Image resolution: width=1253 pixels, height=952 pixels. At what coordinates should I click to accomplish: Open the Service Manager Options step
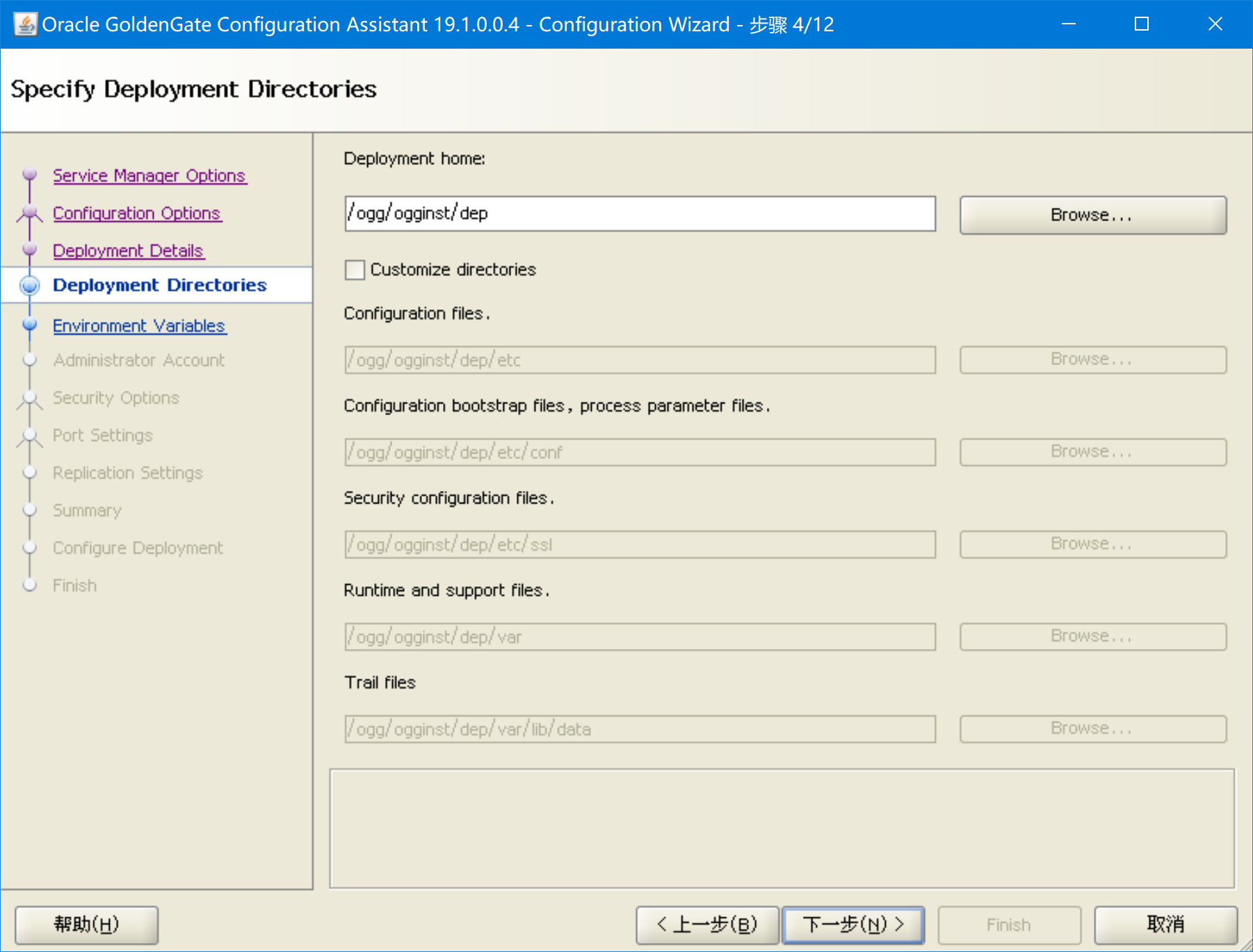tap(149, 175)
